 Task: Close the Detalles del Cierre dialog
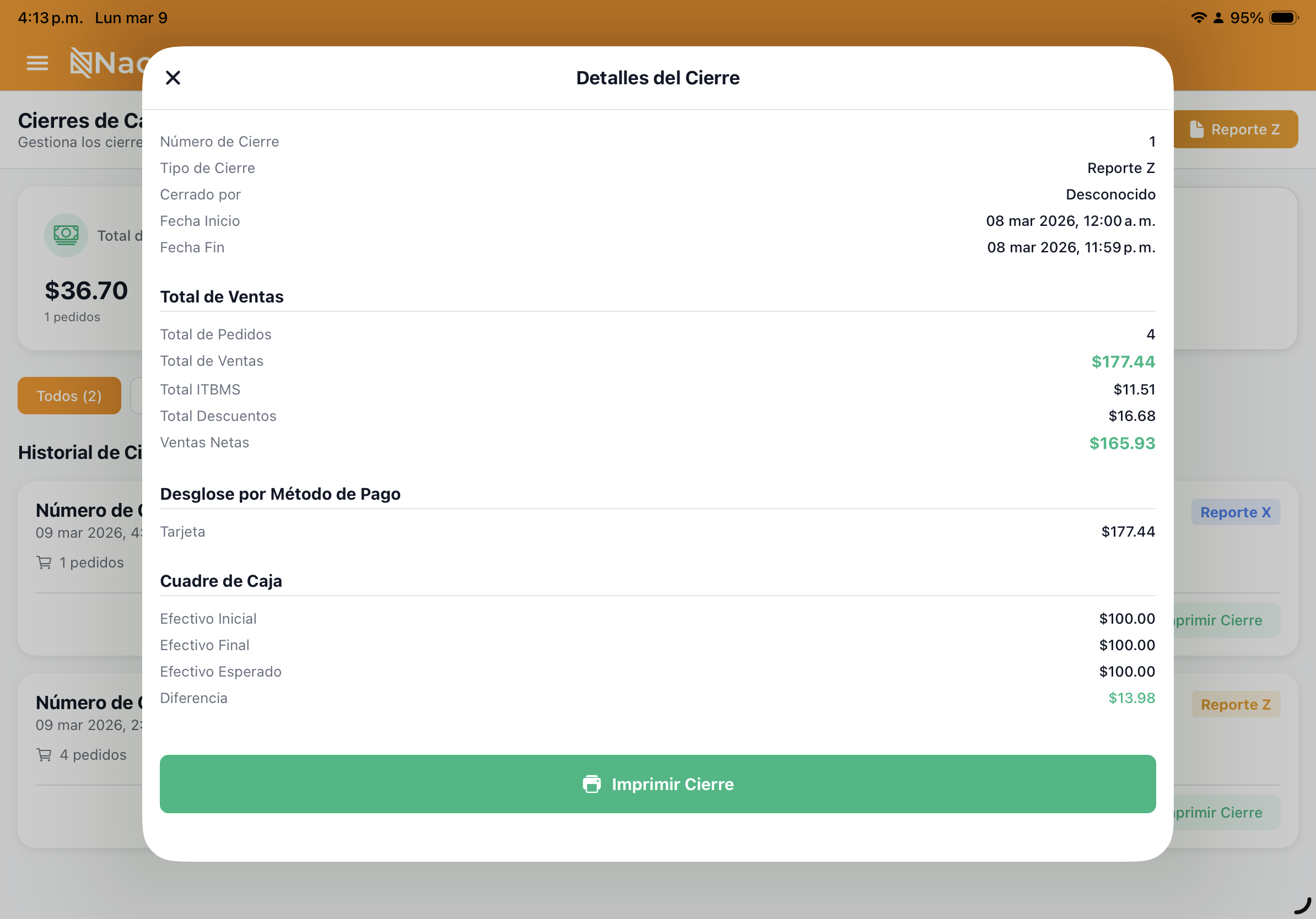tap(172, 78)
